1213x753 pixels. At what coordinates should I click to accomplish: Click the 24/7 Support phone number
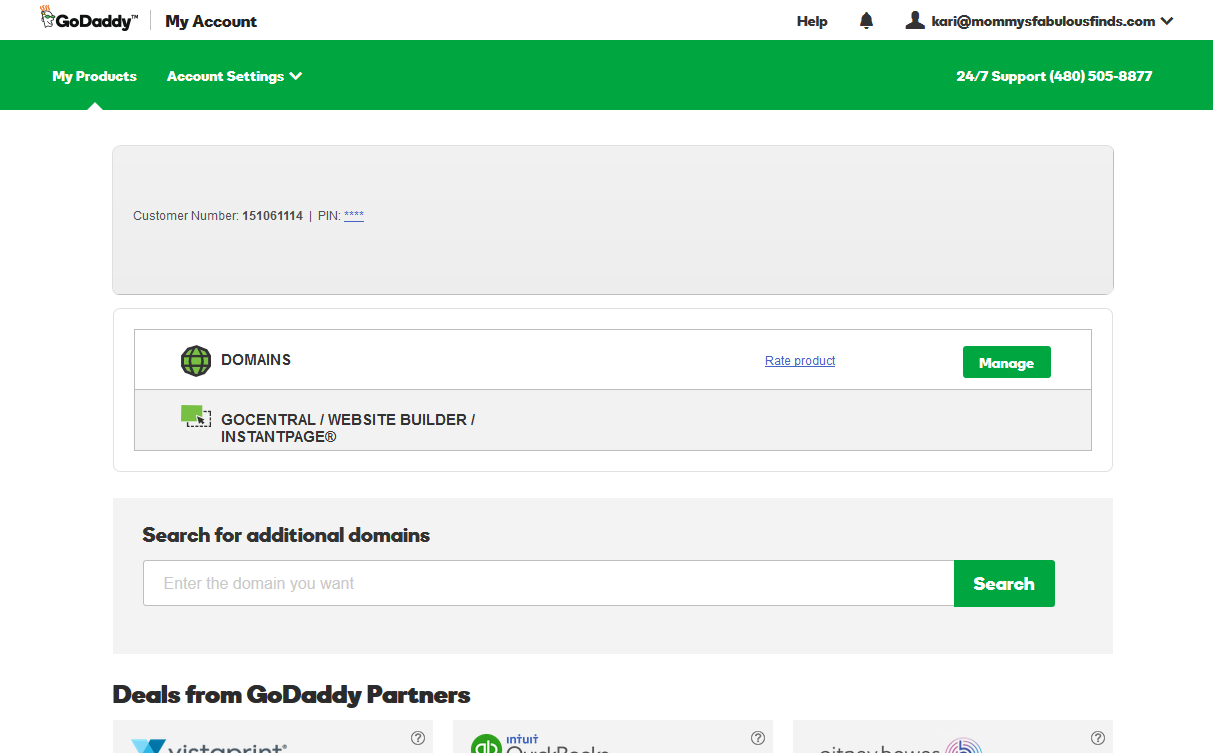pos(1054,76)
